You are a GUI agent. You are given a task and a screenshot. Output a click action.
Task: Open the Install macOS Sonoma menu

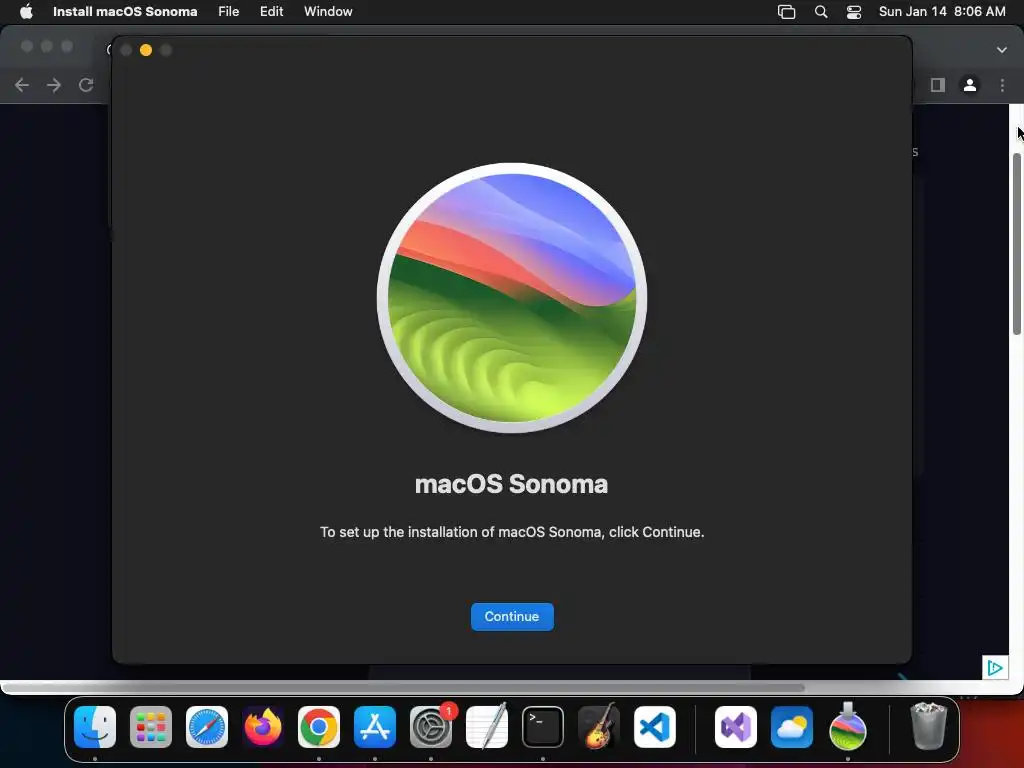(125, 12)
